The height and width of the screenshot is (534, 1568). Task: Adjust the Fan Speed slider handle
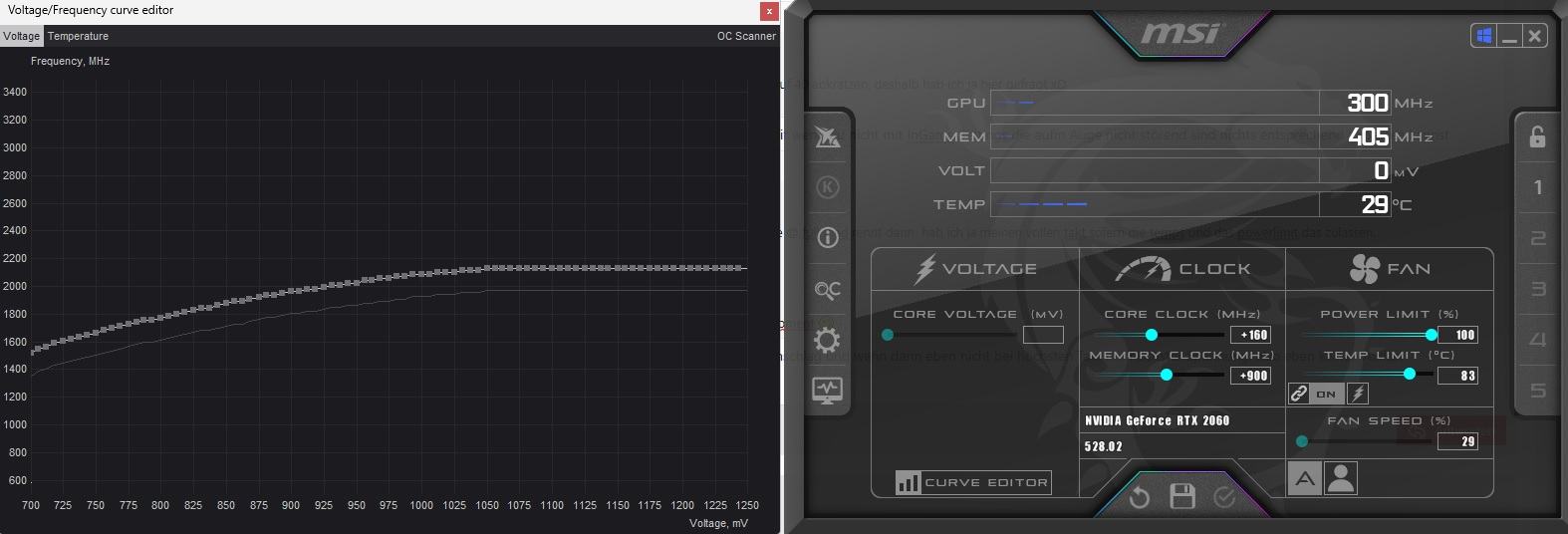pos(1302,441)
